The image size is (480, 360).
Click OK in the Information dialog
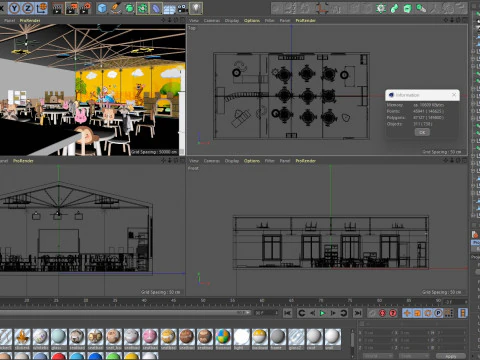click(422, 132)
